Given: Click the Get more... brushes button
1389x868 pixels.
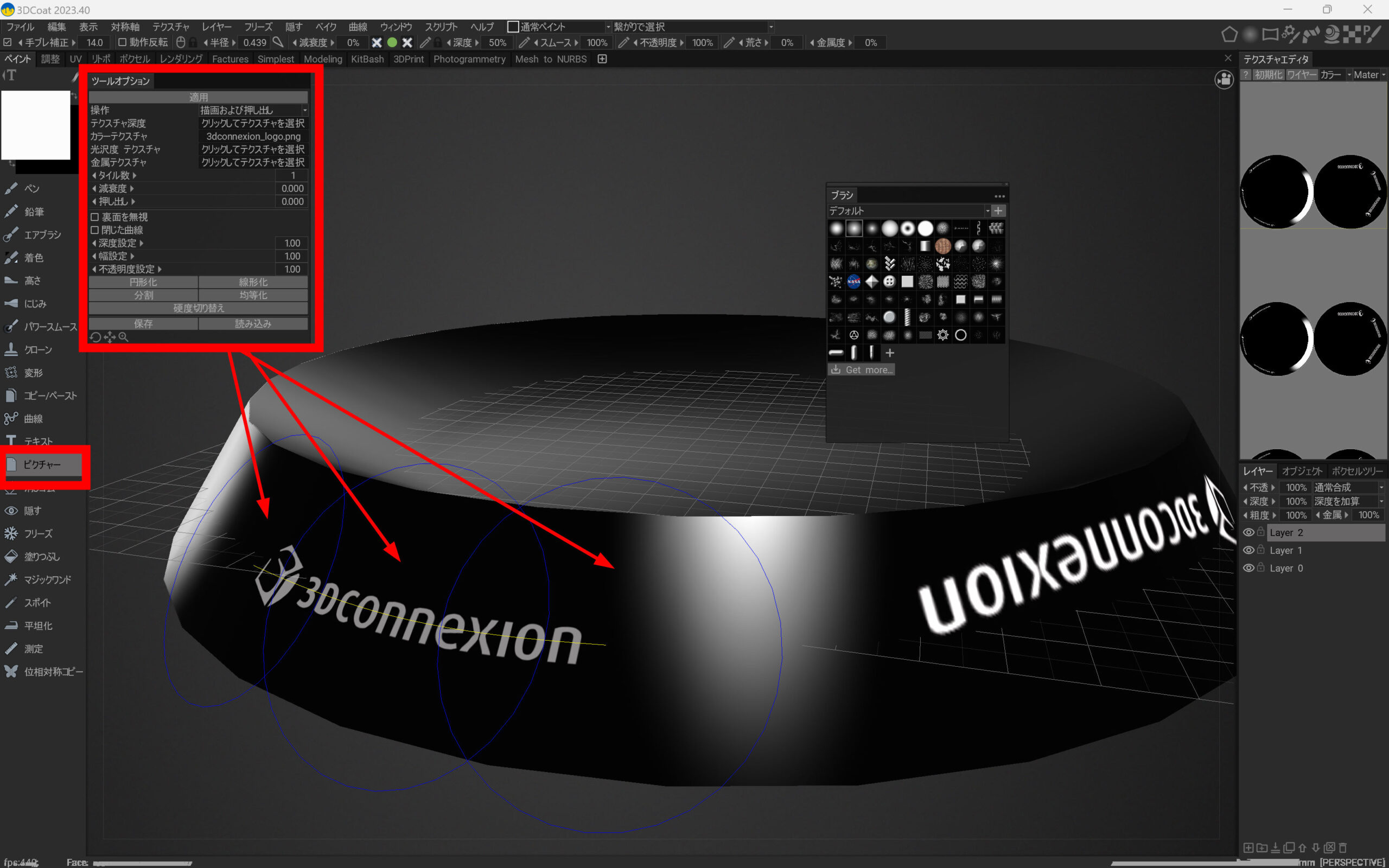Looking at the screenshot, I should (x=862, y=369).
